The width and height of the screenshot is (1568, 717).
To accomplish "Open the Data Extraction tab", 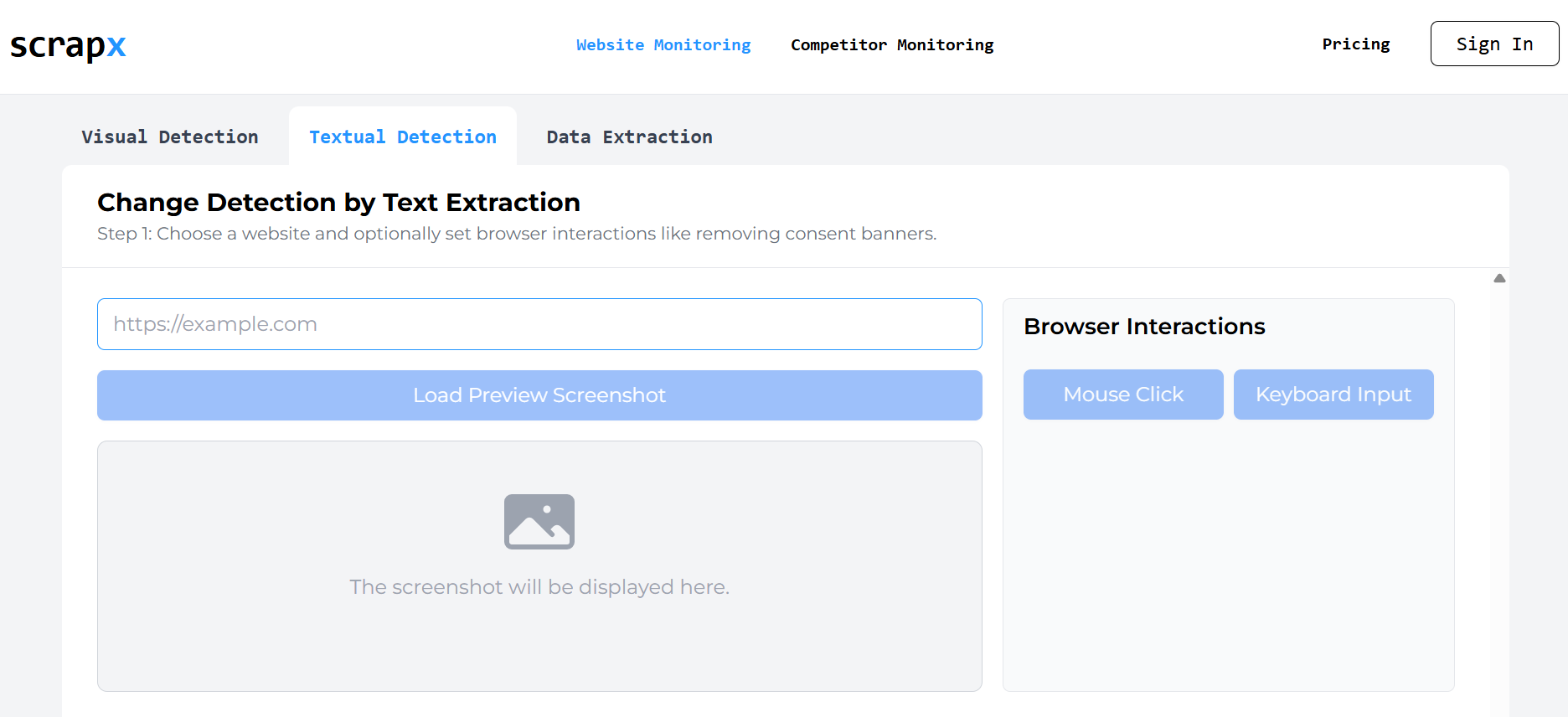I will (x=629, y=137).
